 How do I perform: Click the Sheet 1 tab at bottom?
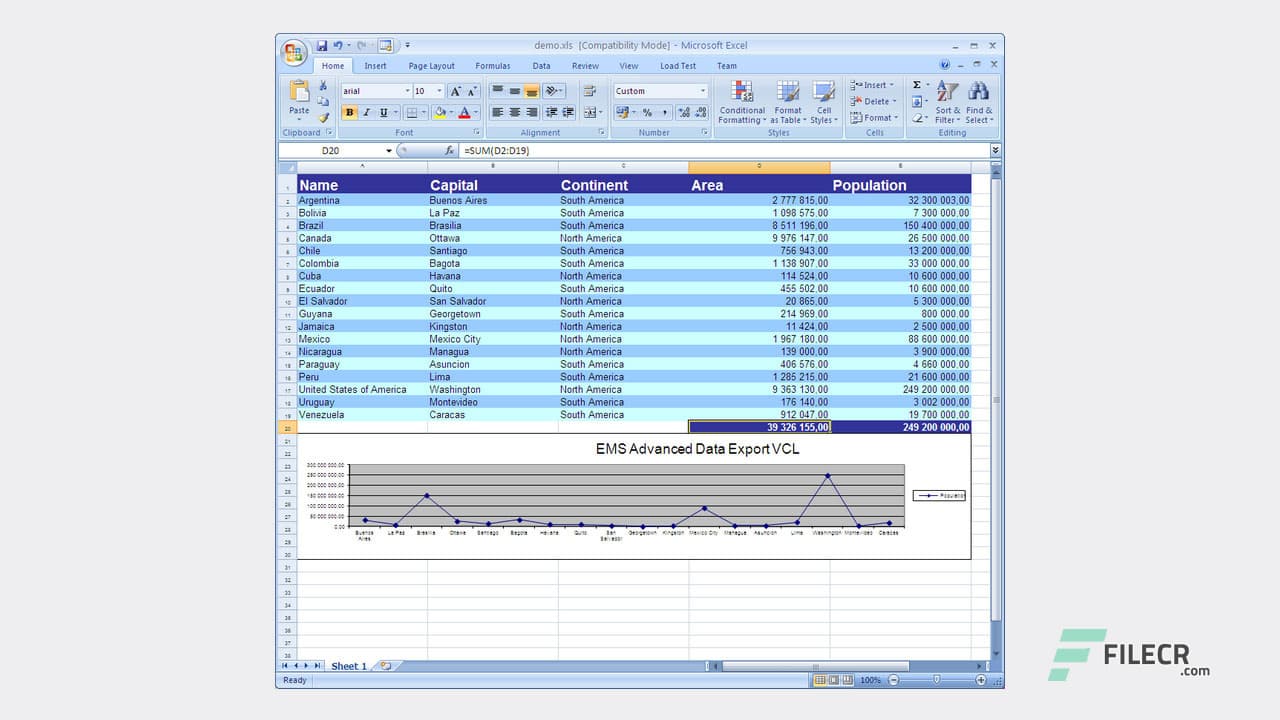348,666
